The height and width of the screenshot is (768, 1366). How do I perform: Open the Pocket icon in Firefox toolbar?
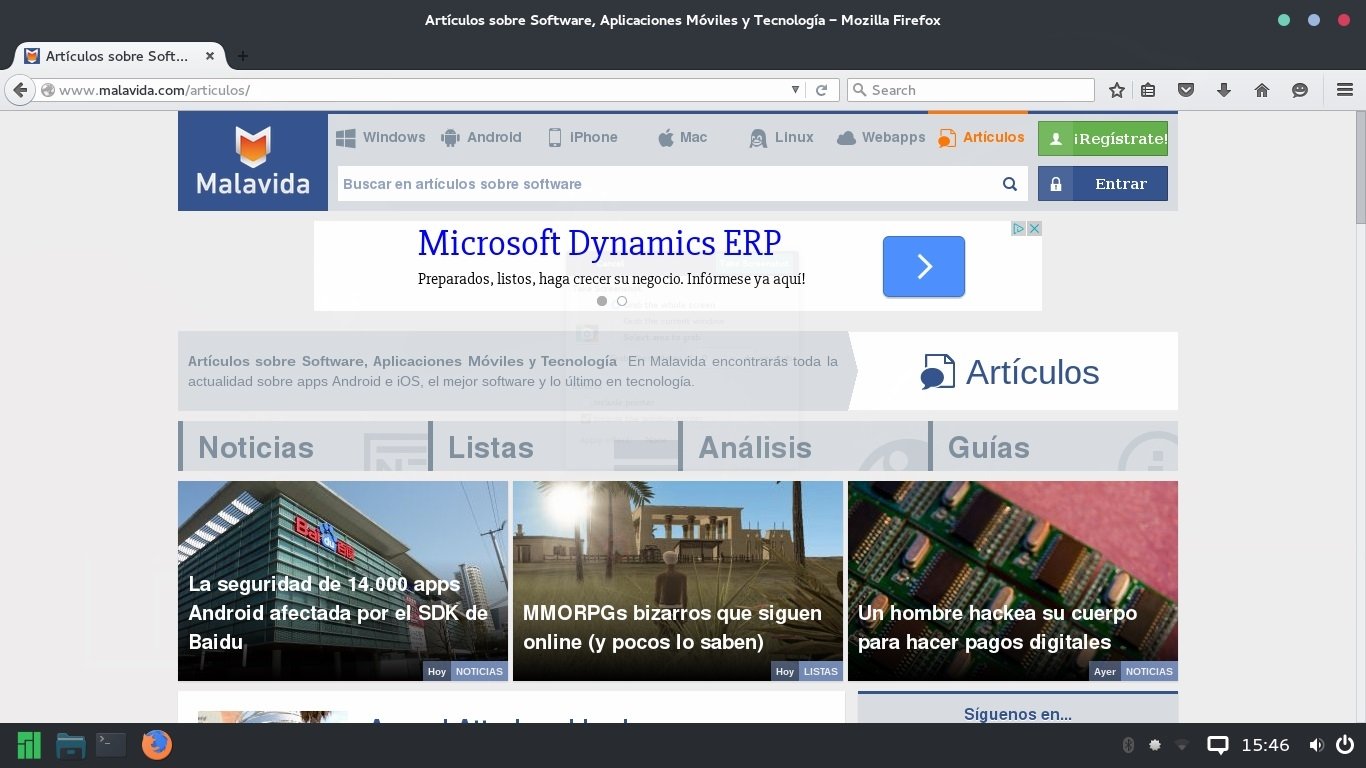(1186, 90)
